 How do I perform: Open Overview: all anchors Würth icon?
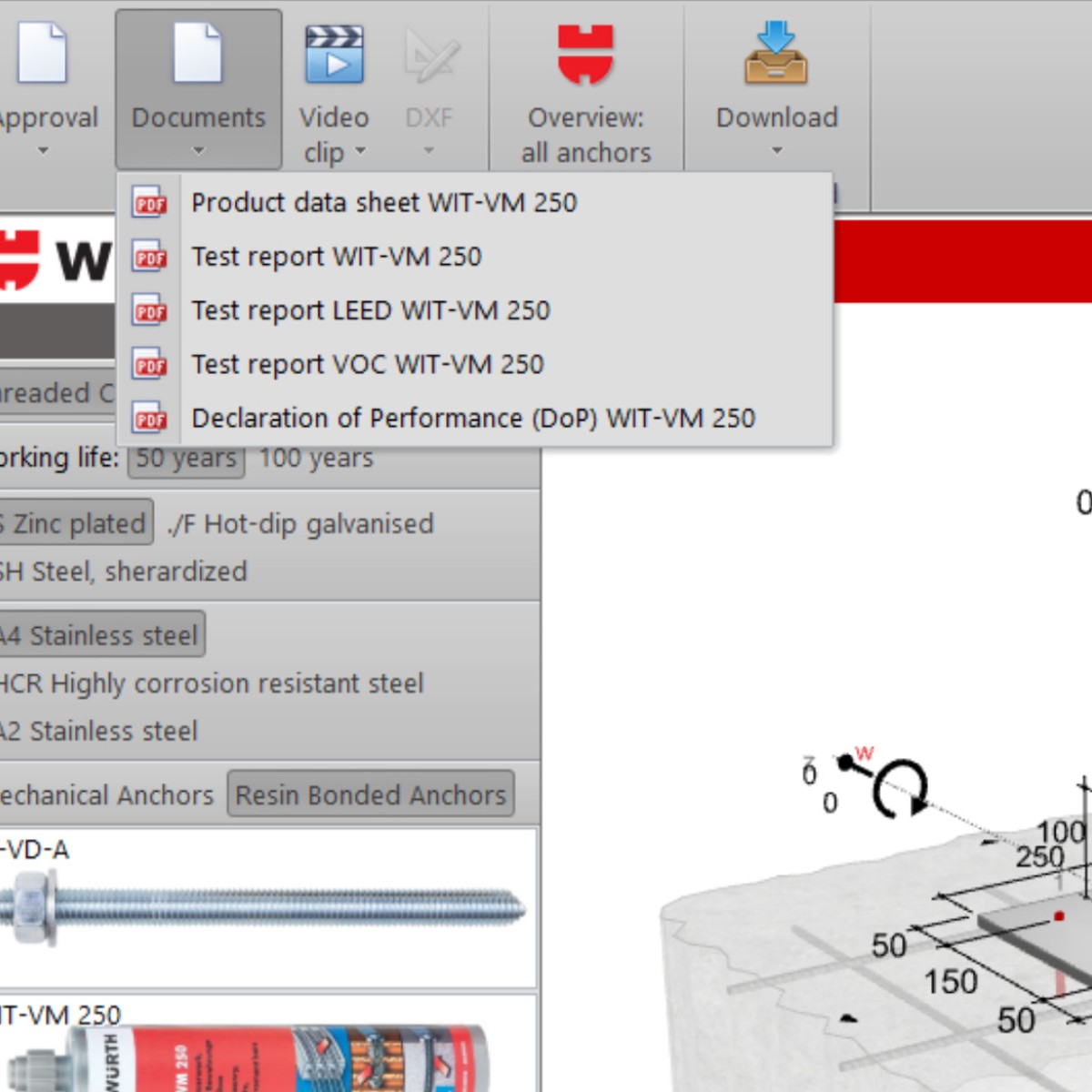585,55
